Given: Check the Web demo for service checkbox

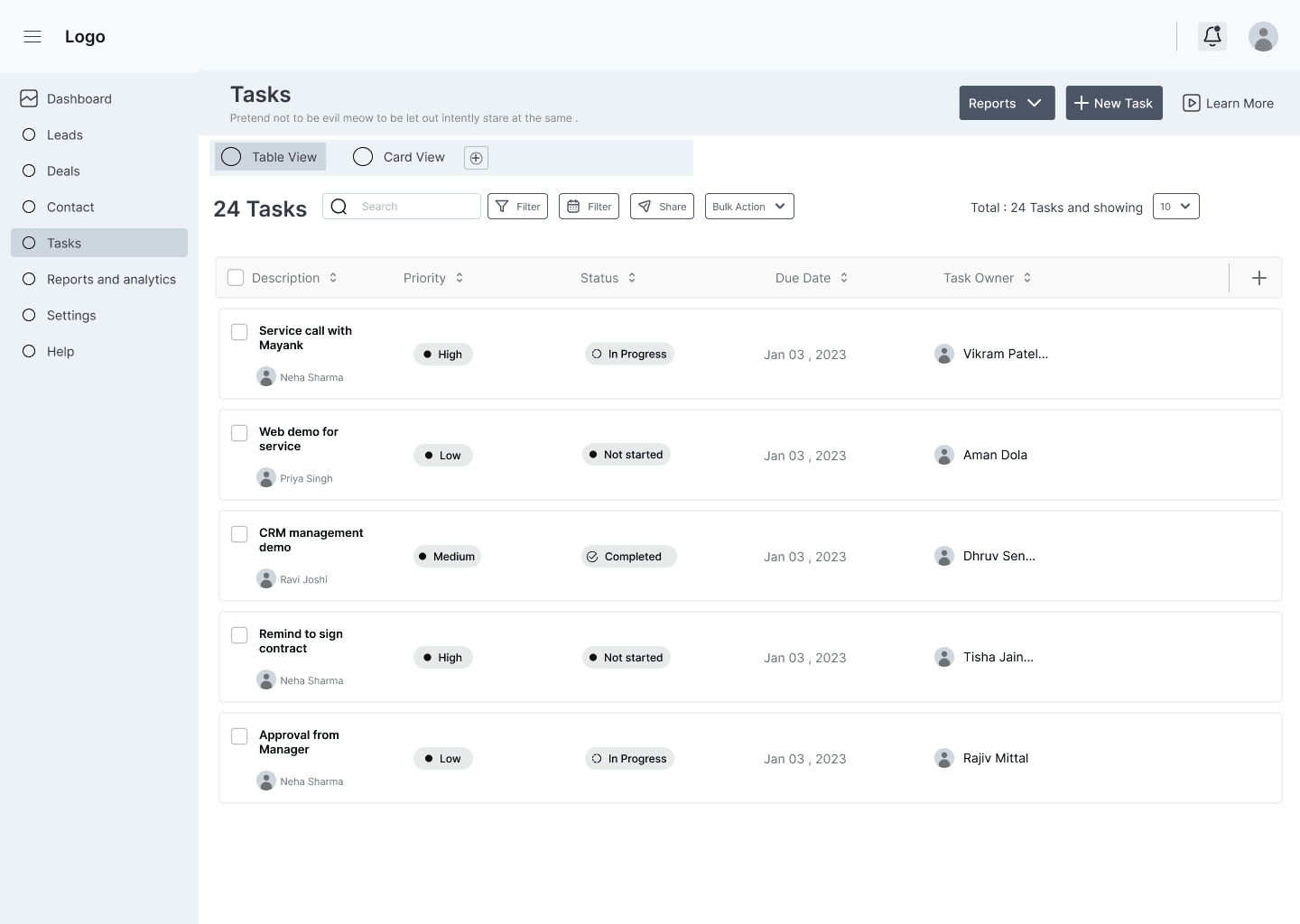Looking at the screenshot, I should [x=239, y=433].
